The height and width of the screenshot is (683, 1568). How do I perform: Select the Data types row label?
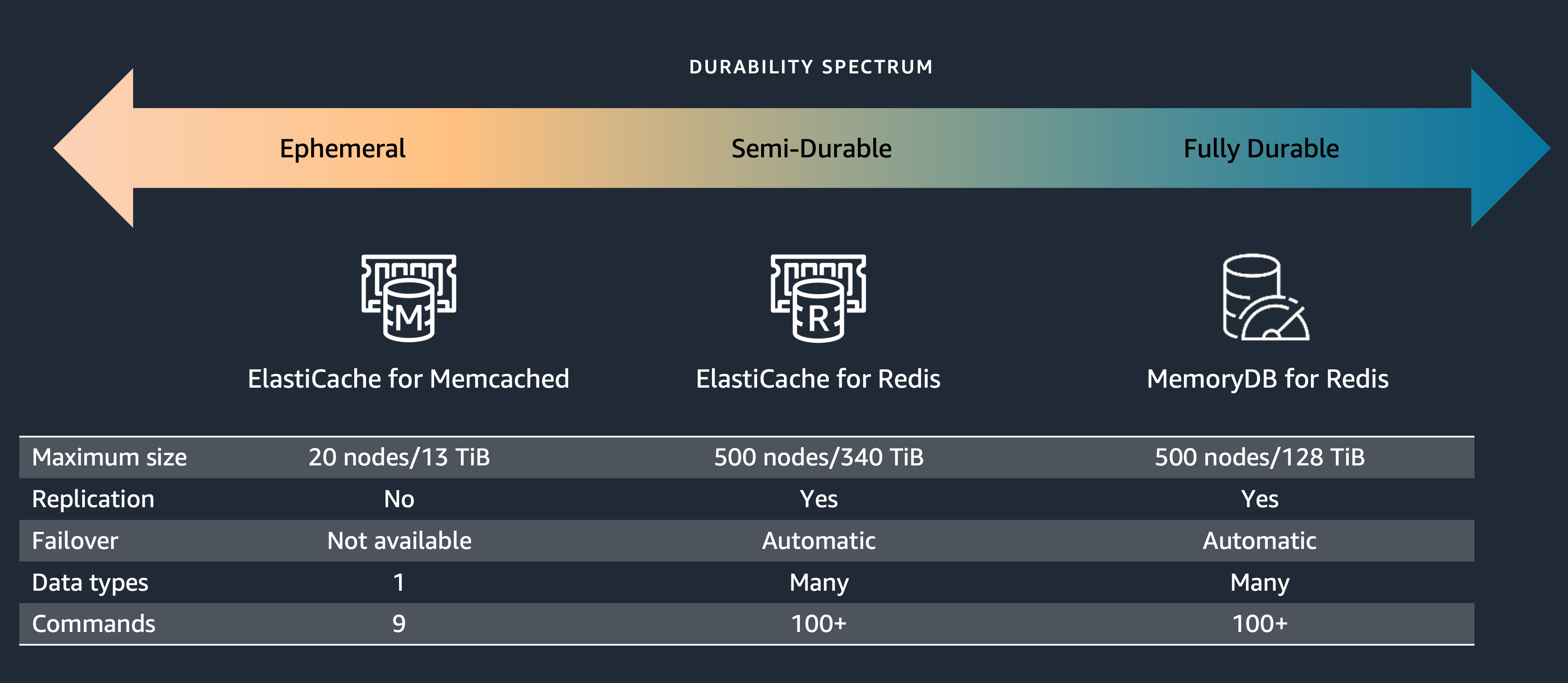(90, 583)
